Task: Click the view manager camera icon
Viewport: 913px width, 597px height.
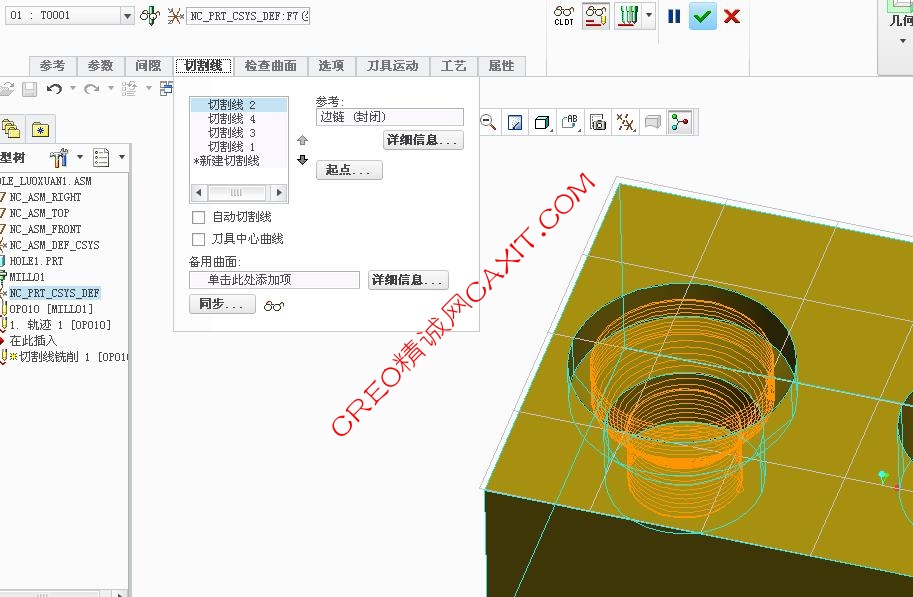Action: [x=598, y=122]
